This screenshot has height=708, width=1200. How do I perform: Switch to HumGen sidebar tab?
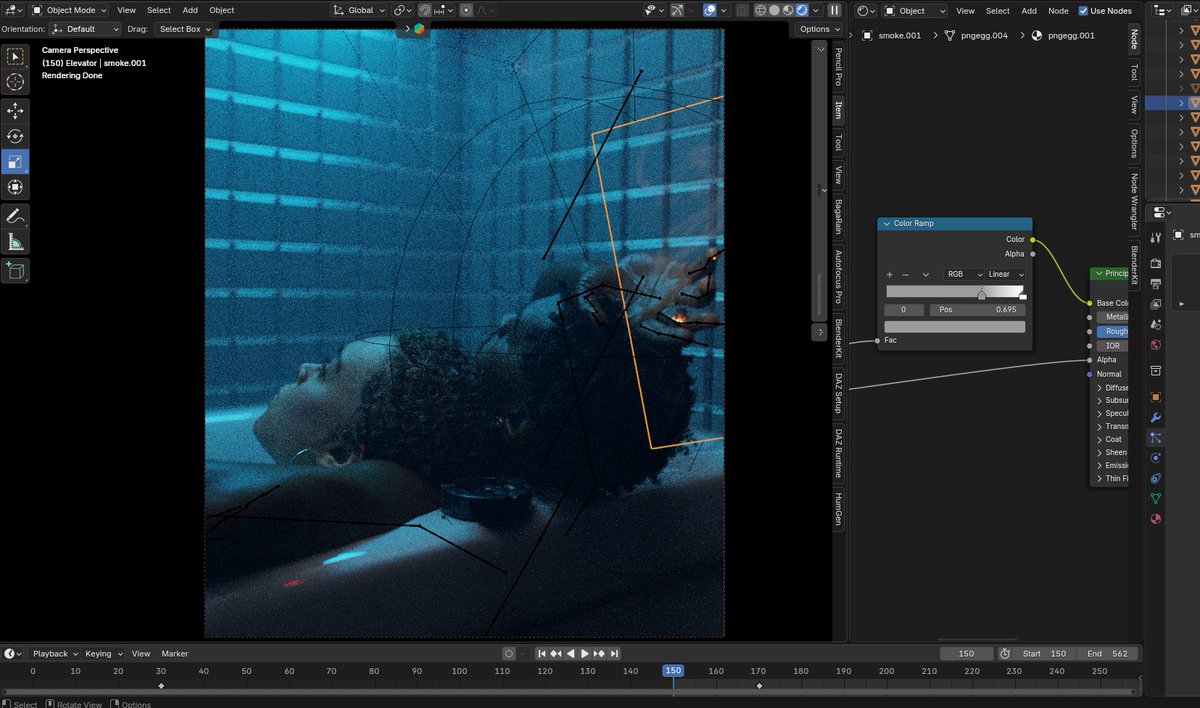pyautogui.click(x=838, y=510)
